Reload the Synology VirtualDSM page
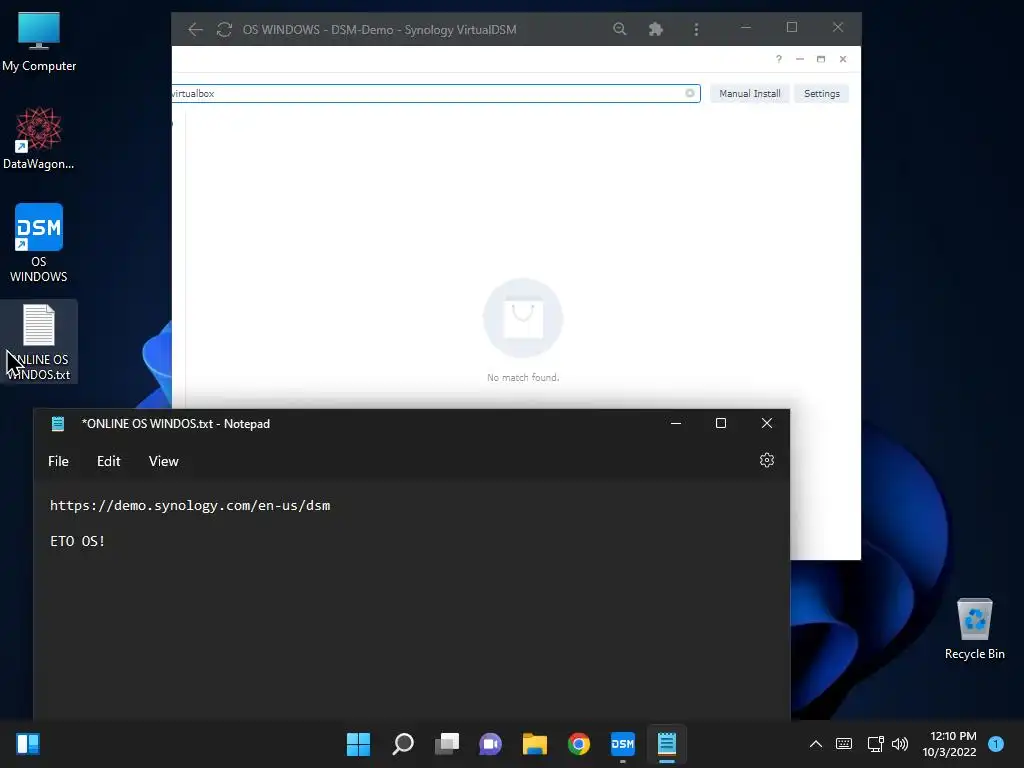 point(224,29)
